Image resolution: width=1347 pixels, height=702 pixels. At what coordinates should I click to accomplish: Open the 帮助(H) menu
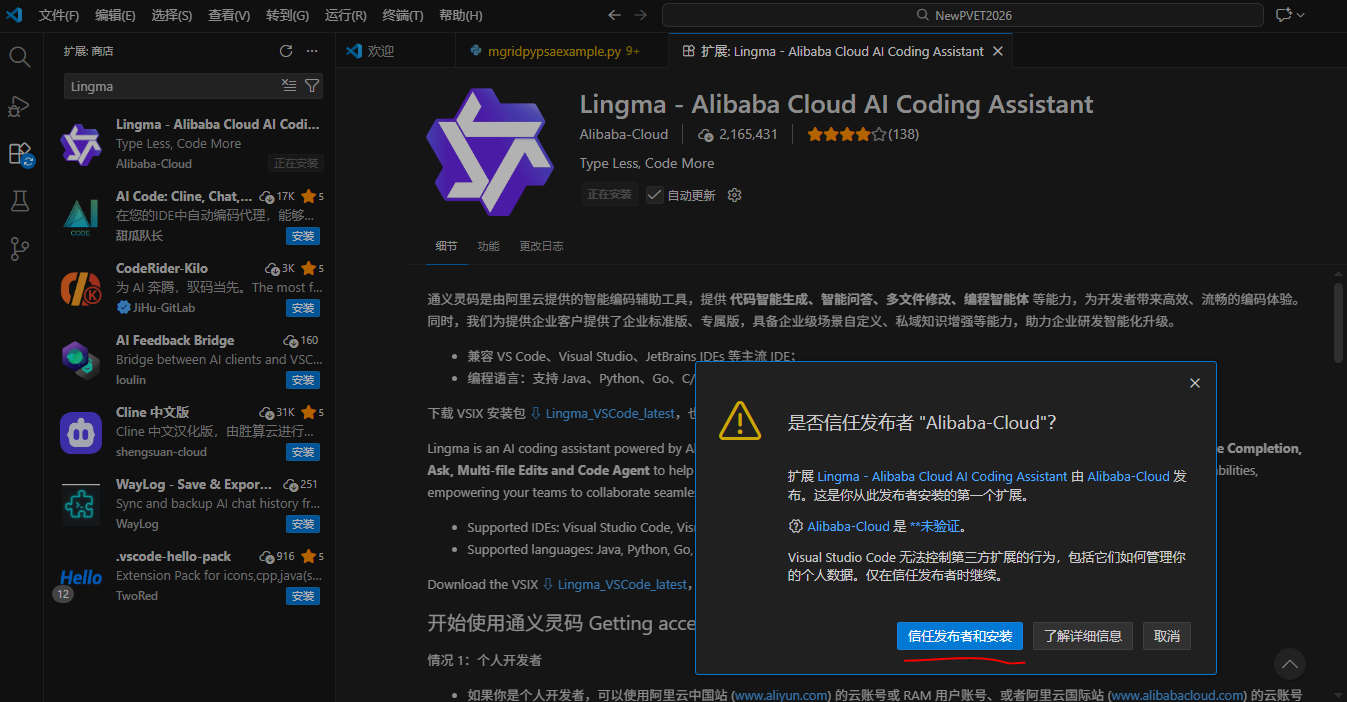click(x=460, y=15)
